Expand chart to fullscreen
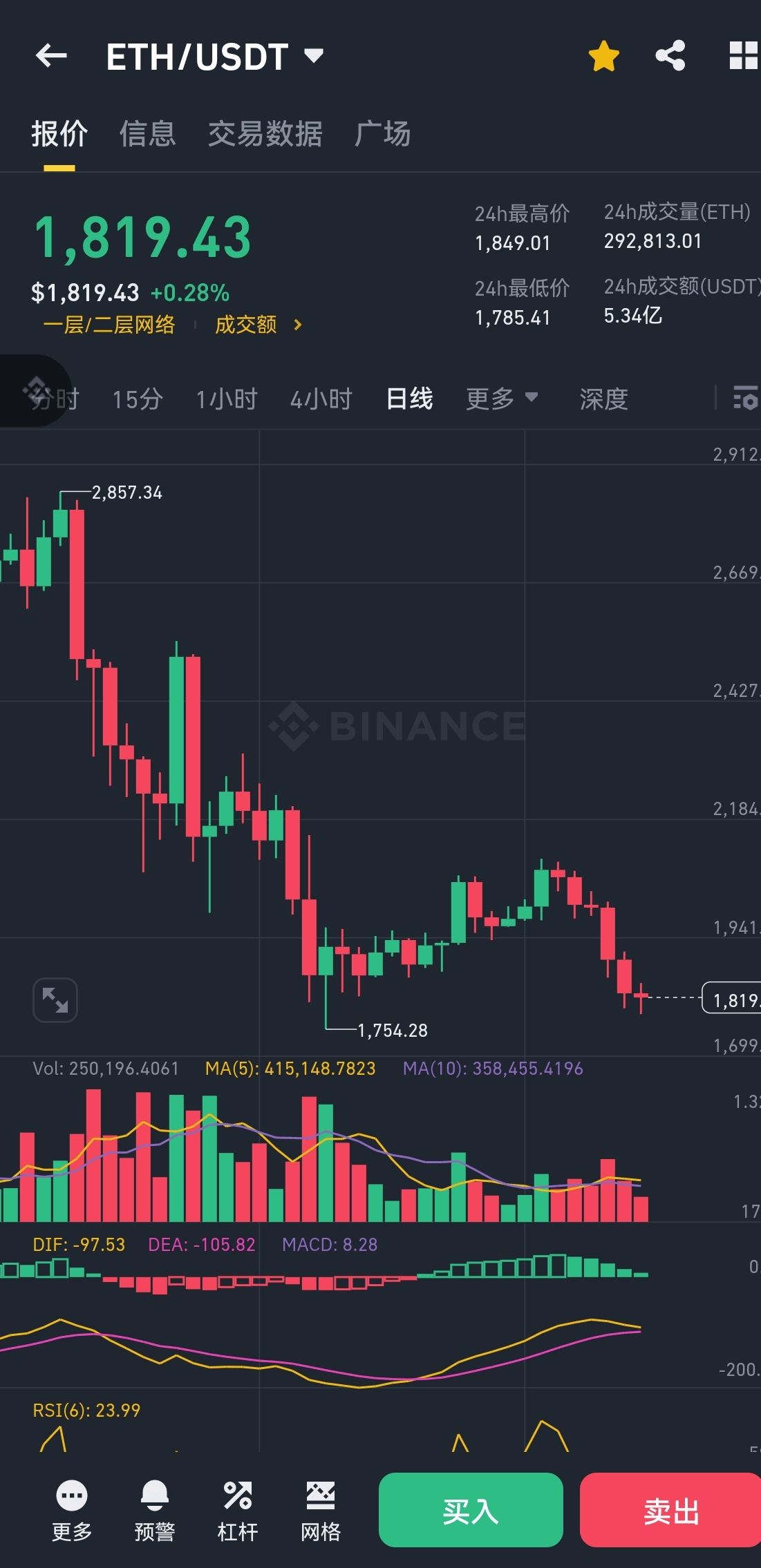Screen dimensions: 761x1568 coord(55,1000)
